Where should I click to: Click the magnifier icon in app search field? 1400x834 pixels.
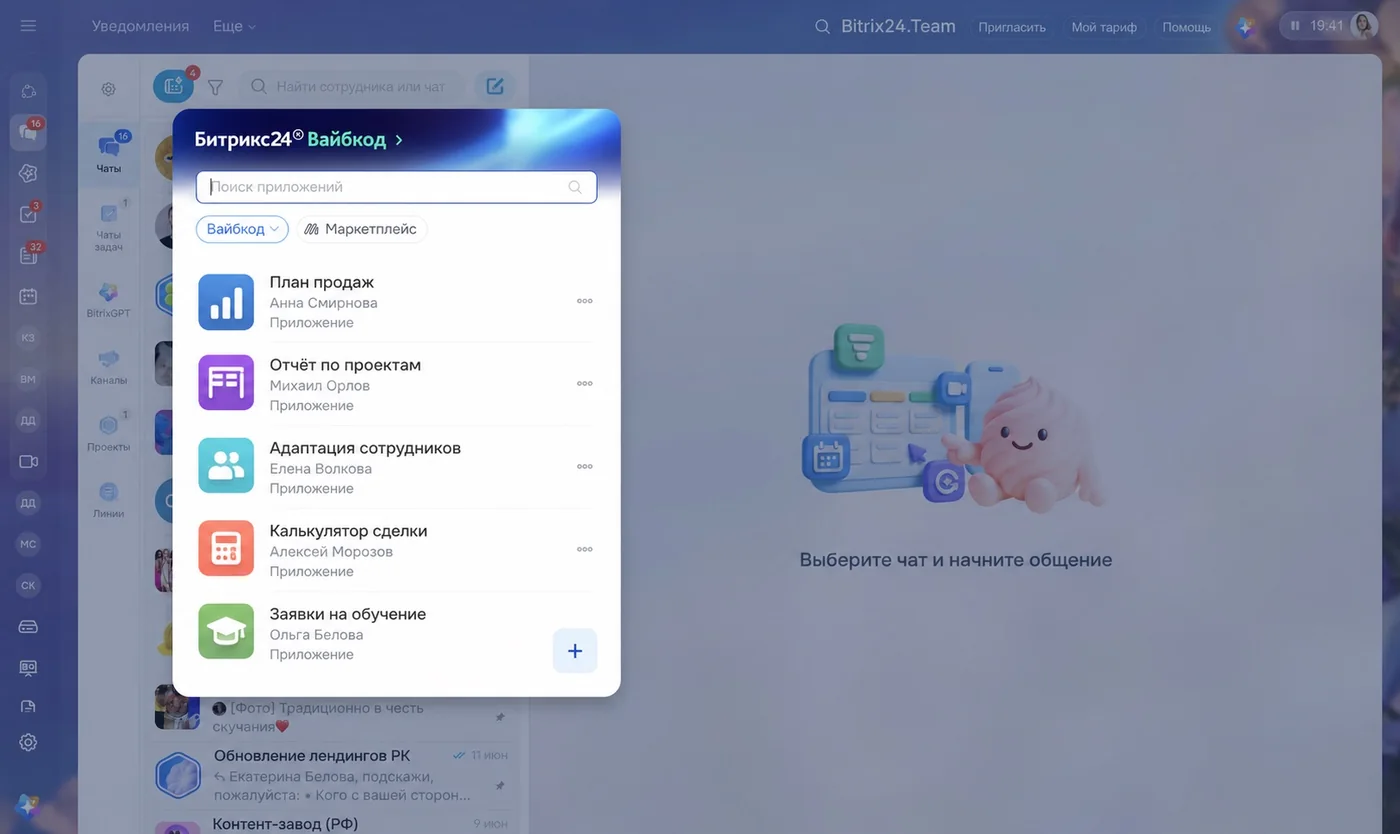[x=575, y=187]
